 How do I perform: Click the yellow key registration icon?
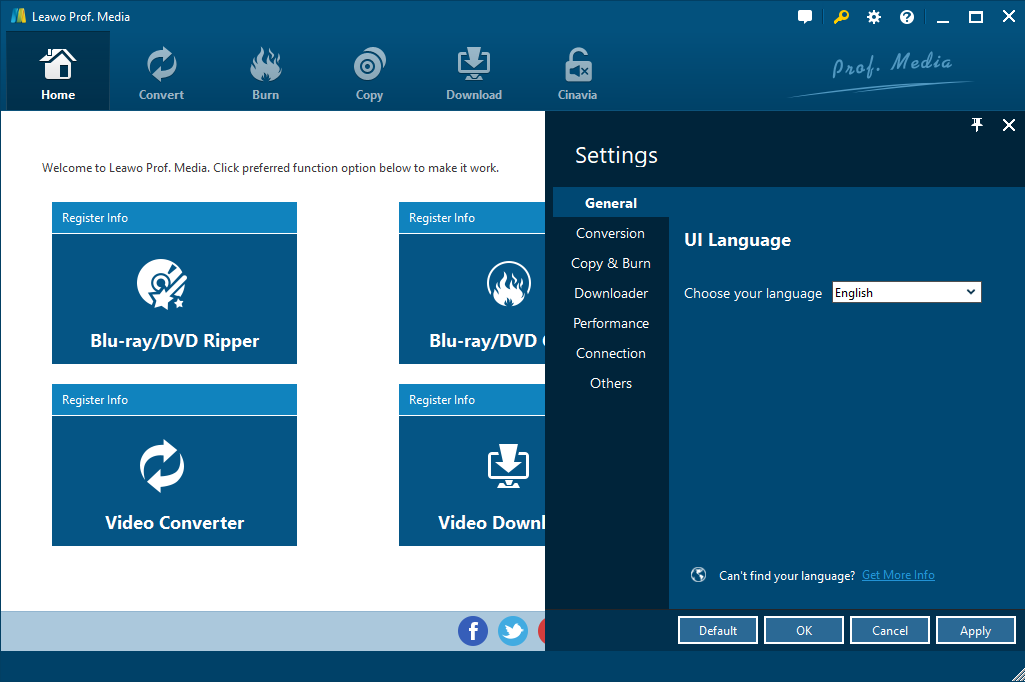click(x=841, y=17)
